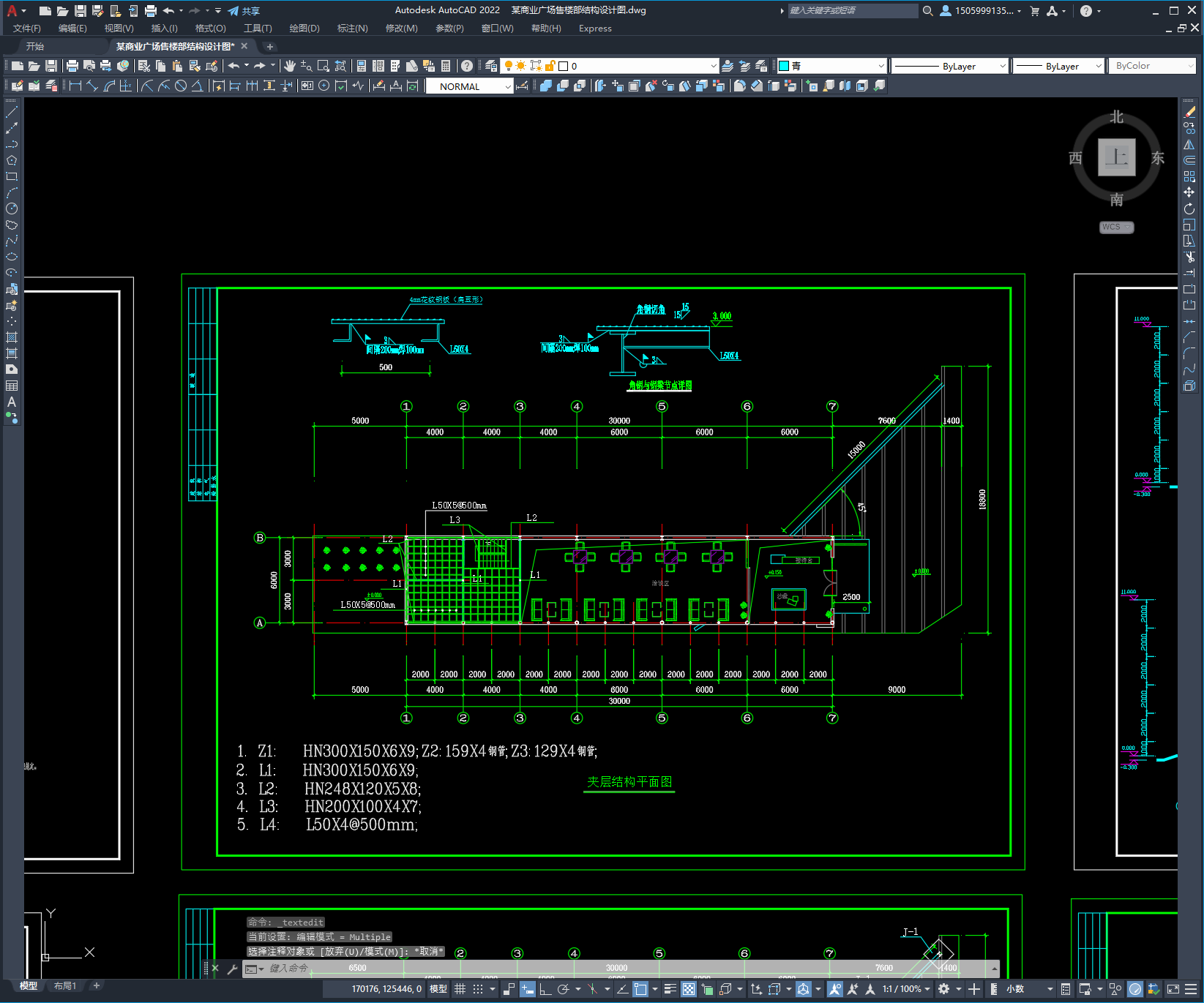Select the Hatch tool in the draw toolbar

pos(12,337)
